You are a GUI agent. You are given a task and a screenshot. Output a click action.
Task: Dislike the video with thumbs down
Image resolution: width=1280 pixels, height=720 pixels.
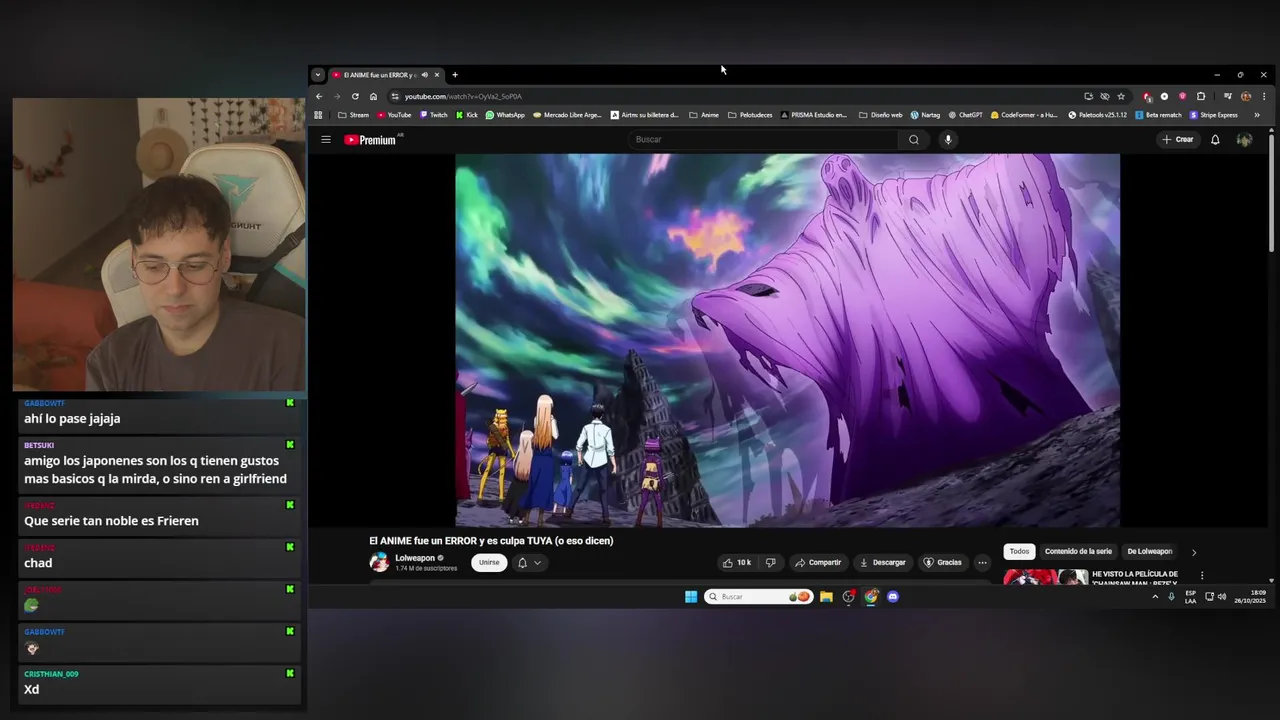point(770,563)
